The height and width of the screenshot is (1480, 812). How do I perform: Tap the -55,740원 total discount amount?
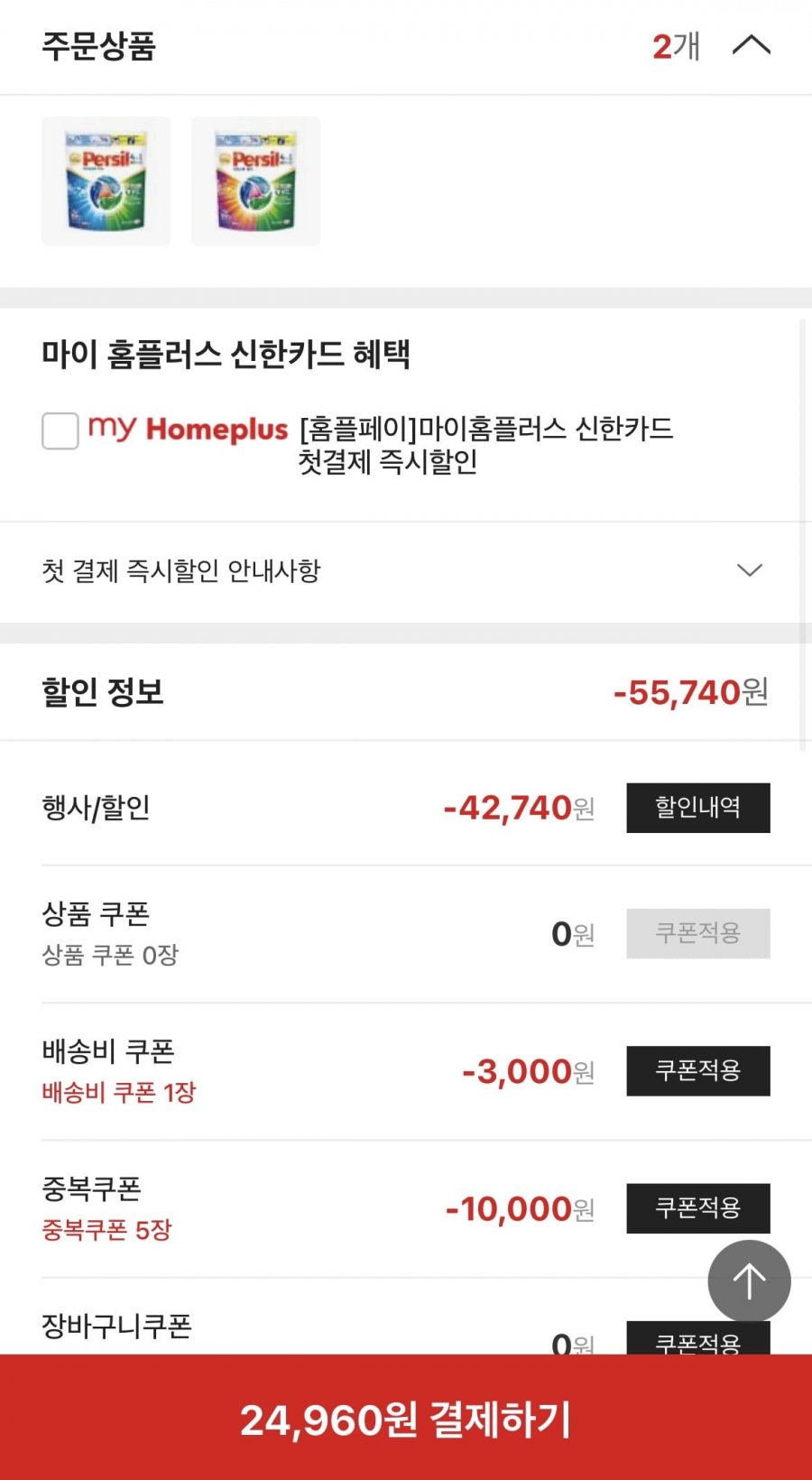[690, 692]
